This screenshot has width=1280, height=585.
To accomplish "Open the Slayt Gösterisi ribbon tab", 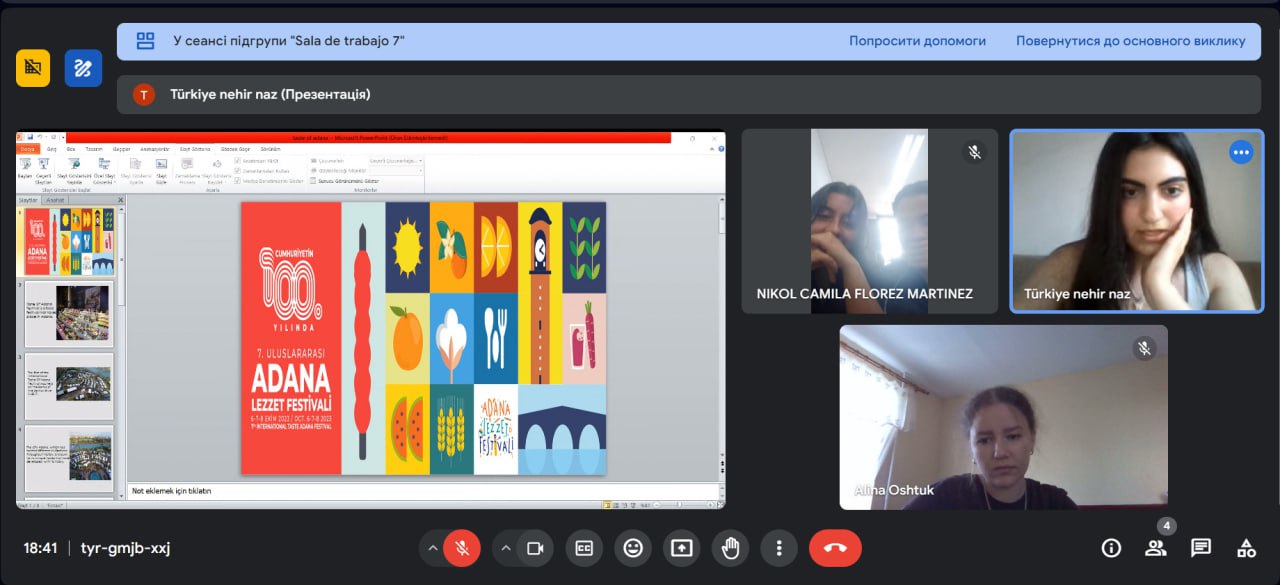I will 194,149.
